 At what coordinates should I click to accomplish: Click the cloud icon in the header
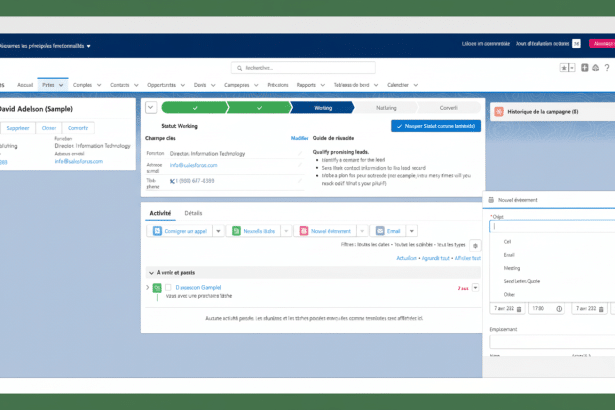[x=595, y=68]
